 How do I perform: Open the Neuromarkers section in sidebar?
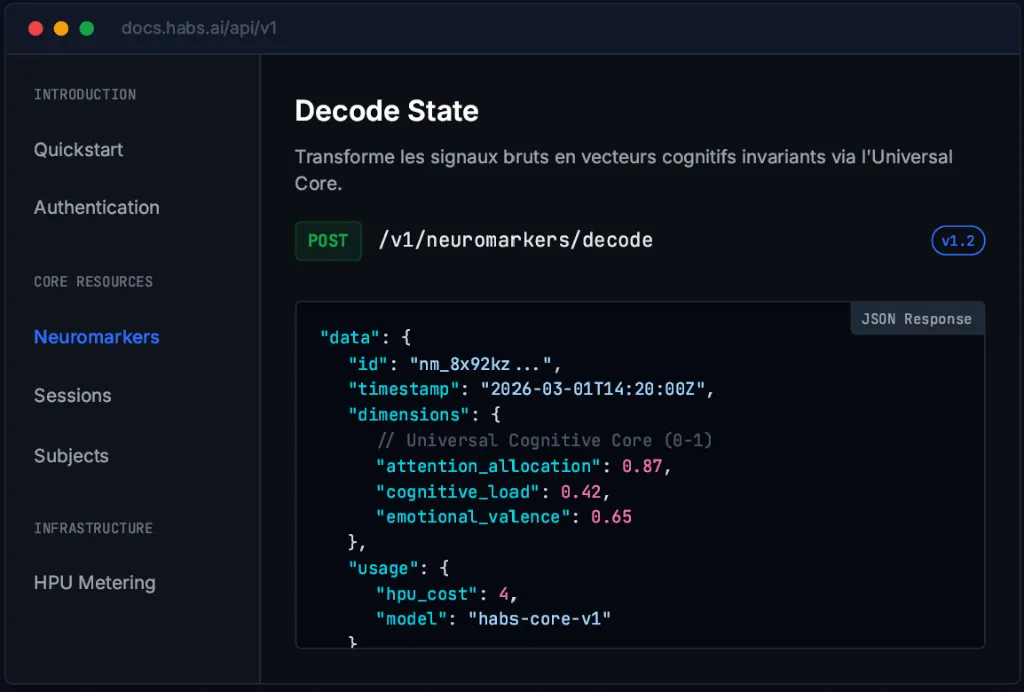(x=96, y=337)
